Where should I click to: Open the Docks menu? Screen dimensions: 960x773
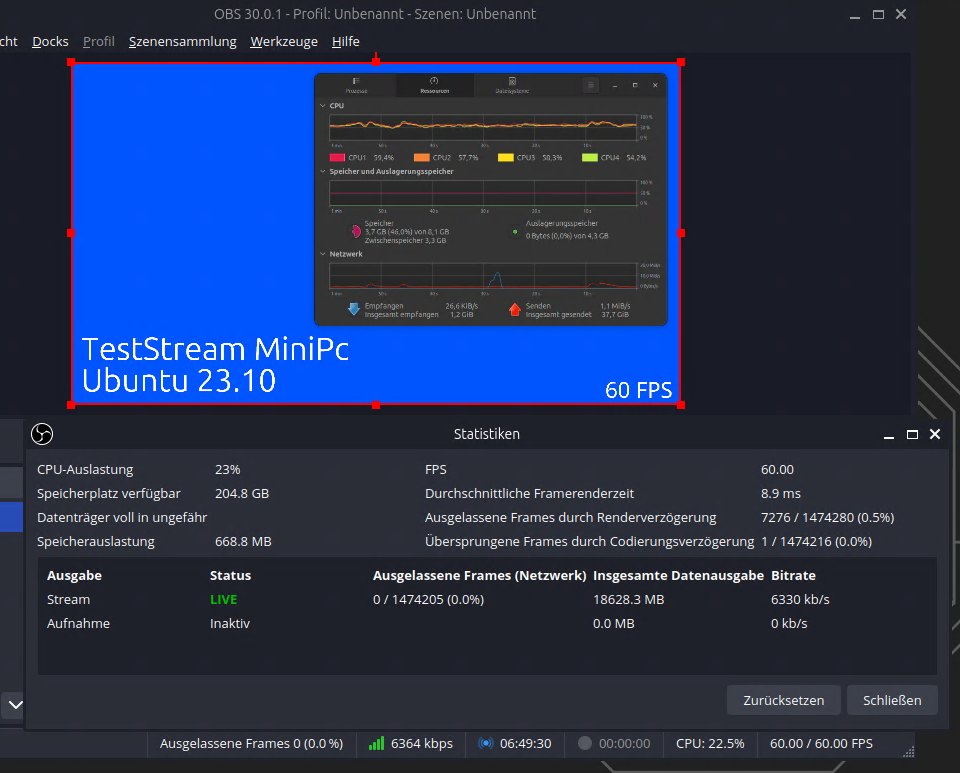[50, 41]
